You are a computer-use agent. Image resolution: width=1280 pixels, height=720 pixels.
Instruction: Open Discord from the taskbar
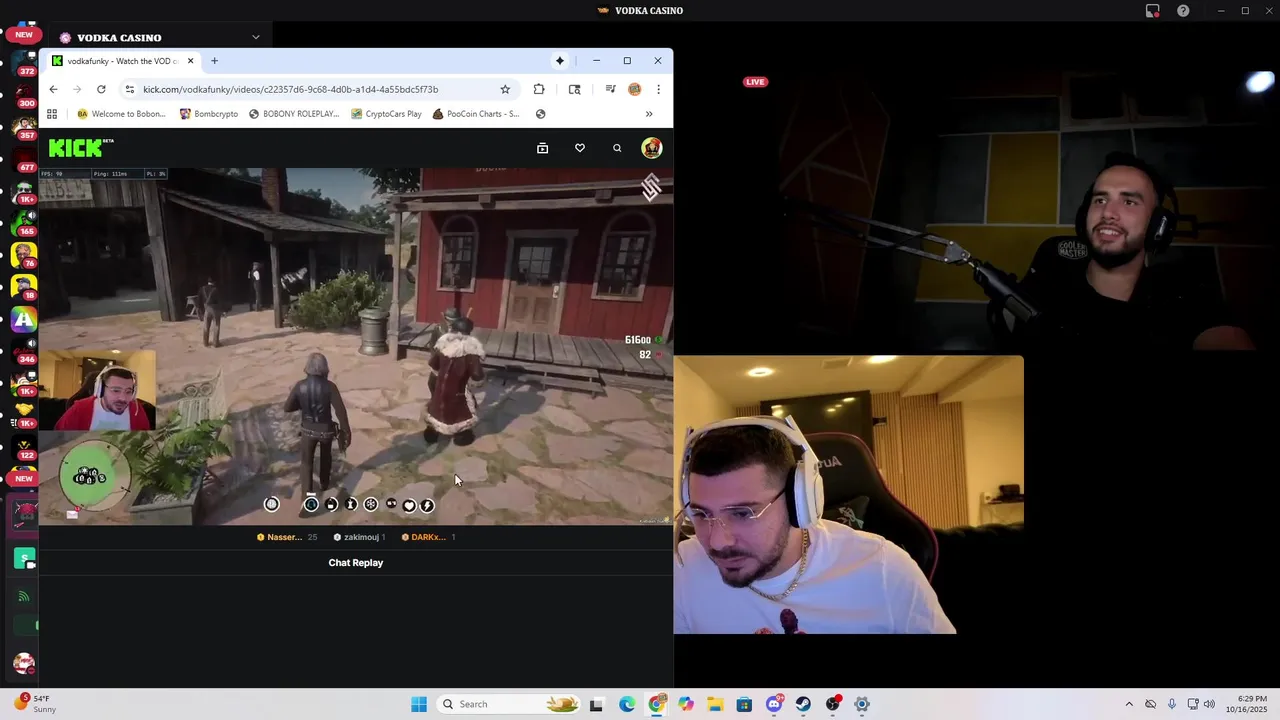tap(774, 704)
